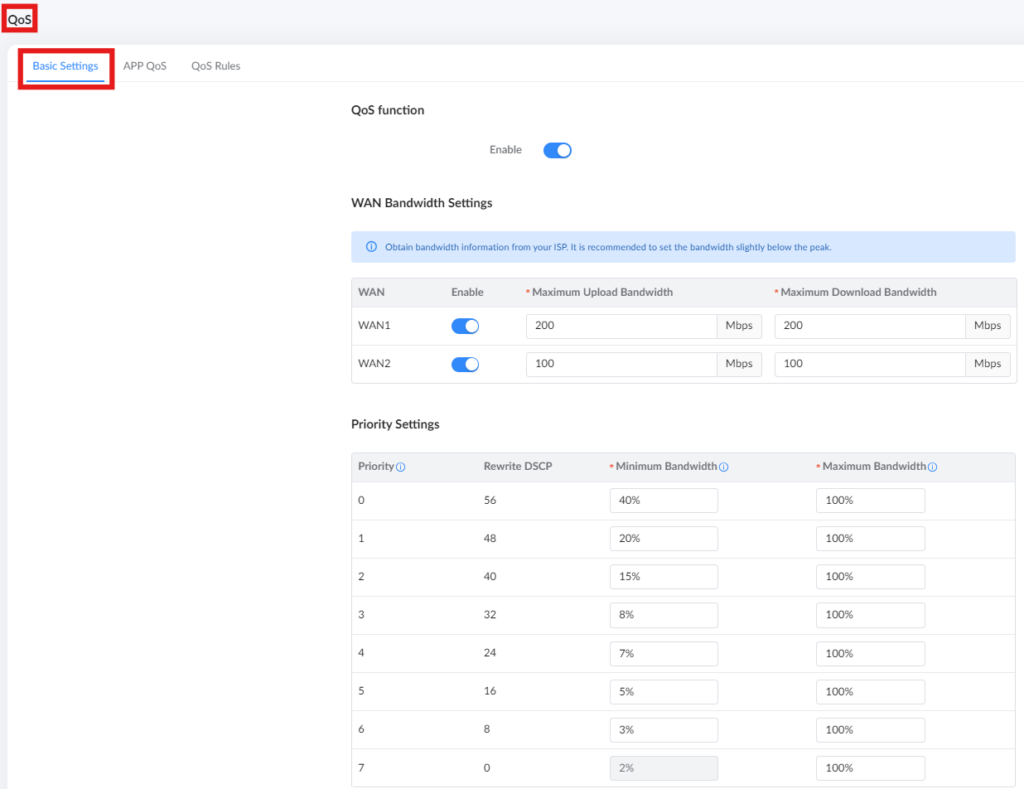
Task: Edit priority 5 maximum bandwidth field
Action: [x=871, y=692]
